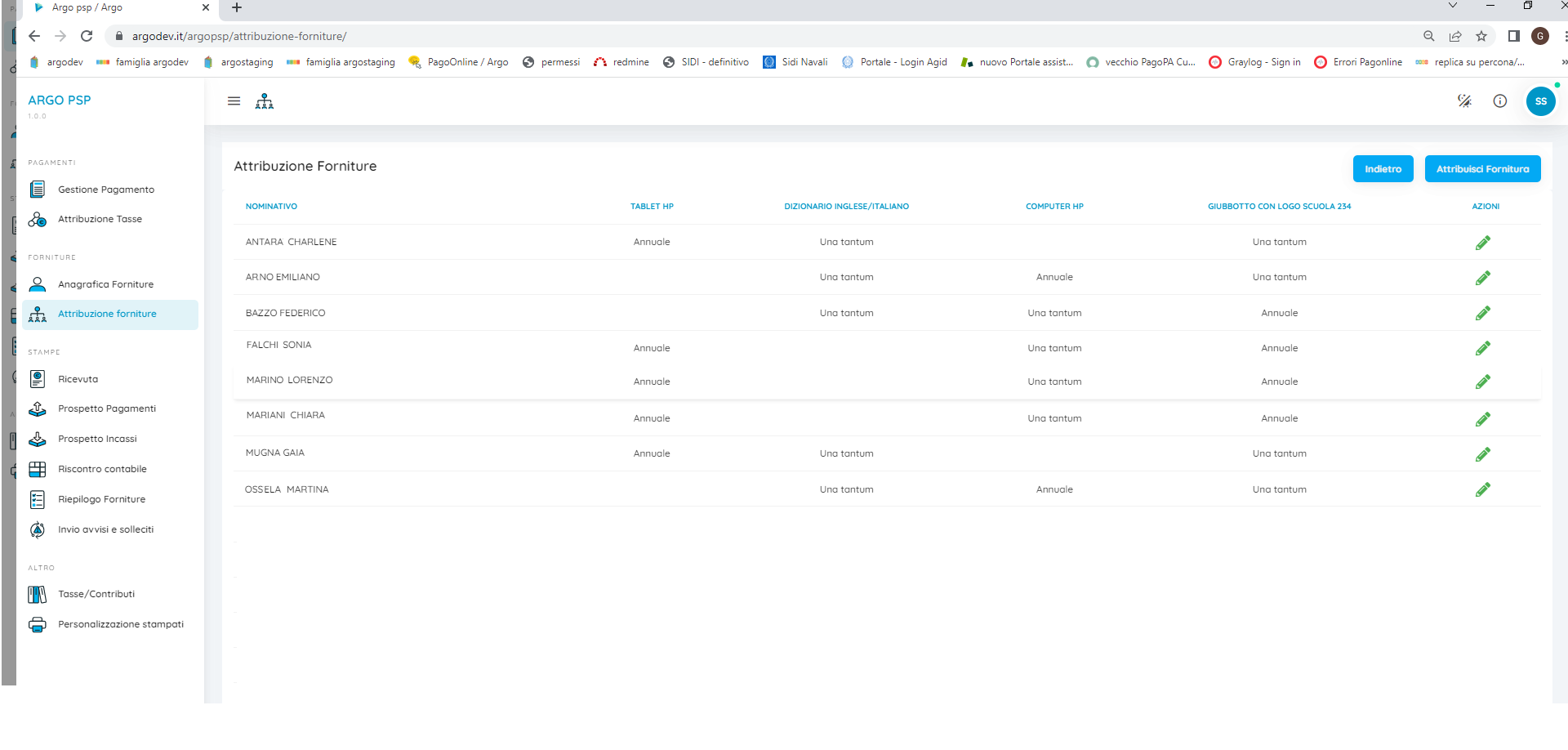Open Attribuzione Tasse menu item
This screenshot has height=750, width=1568.
[110, 219]
